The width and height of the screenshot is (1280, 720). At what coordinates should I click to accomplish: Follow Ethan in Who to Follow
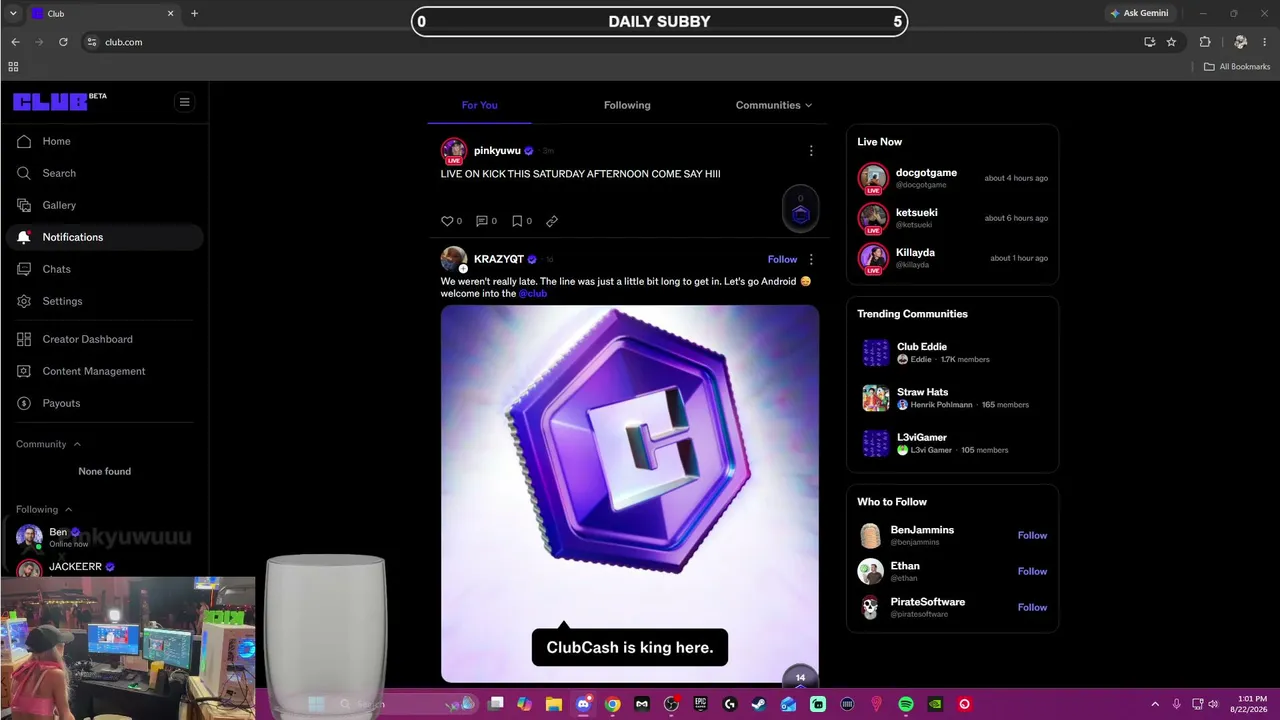click(x=1032, y=571)
